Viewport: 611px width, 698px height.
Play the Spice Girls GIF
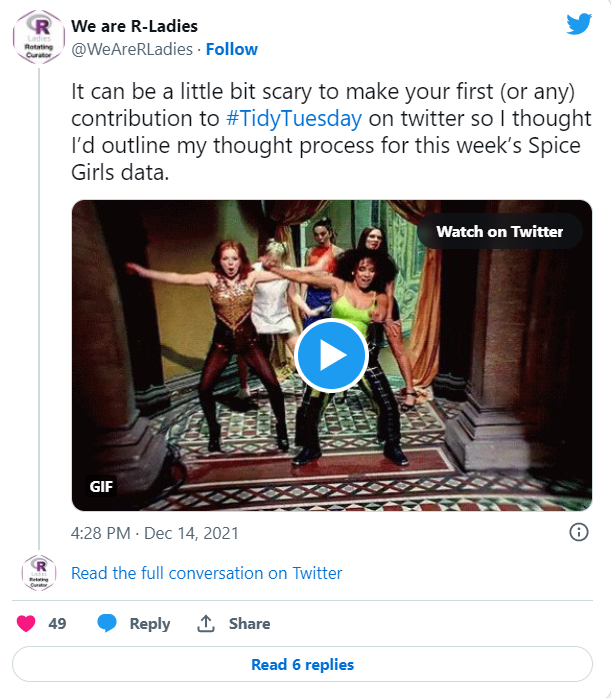tap(332, 355)
